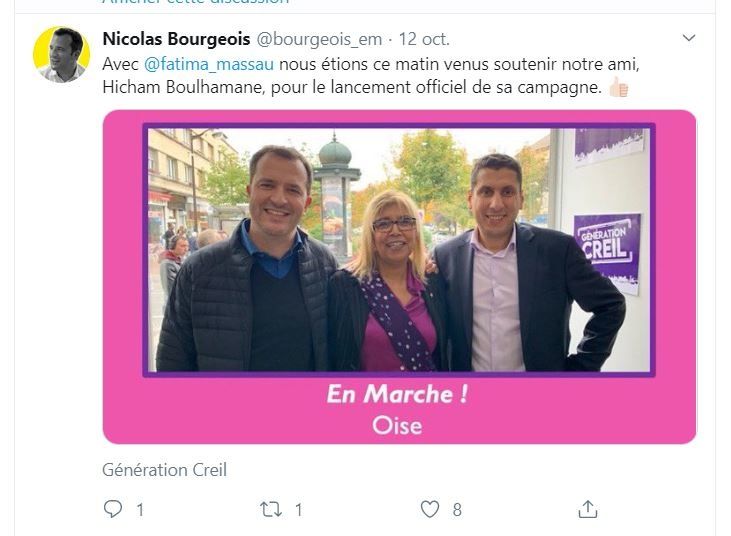731x536 pixels.
Task: Click the retweet count number 1
Action: coord(299,510)
